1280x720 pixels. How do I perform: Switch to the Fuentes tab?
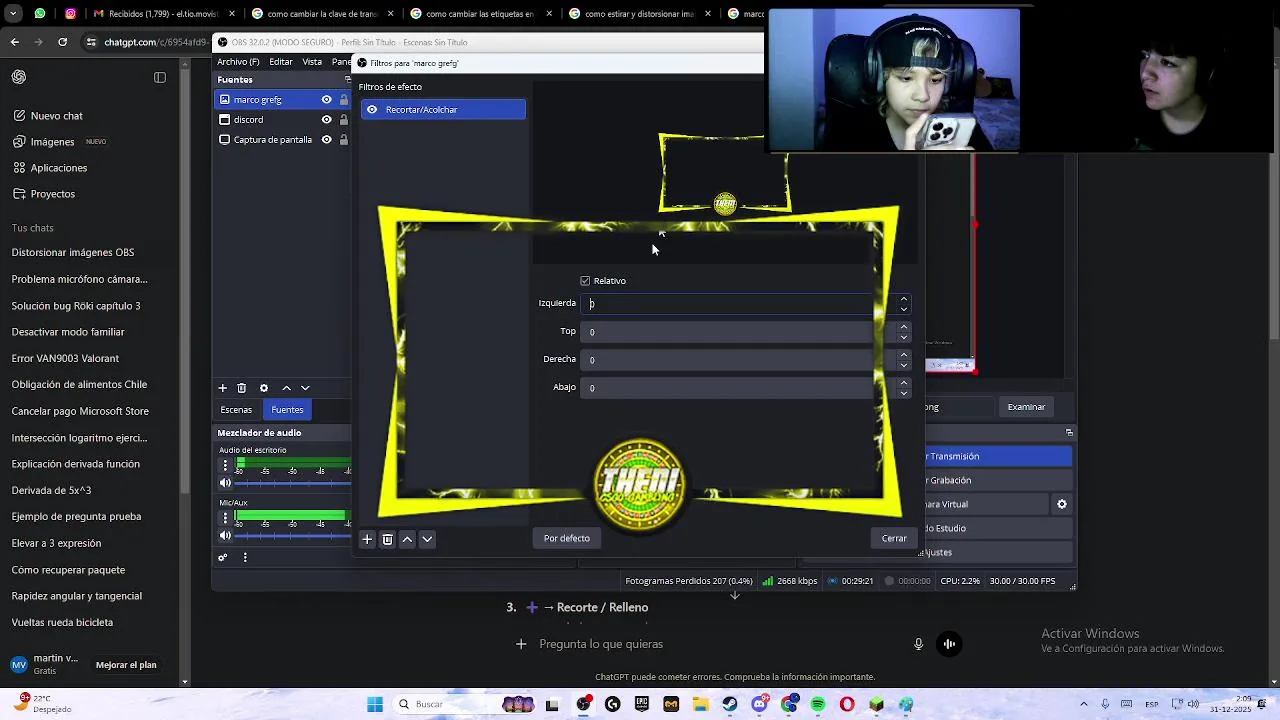(x=287, y=410)
